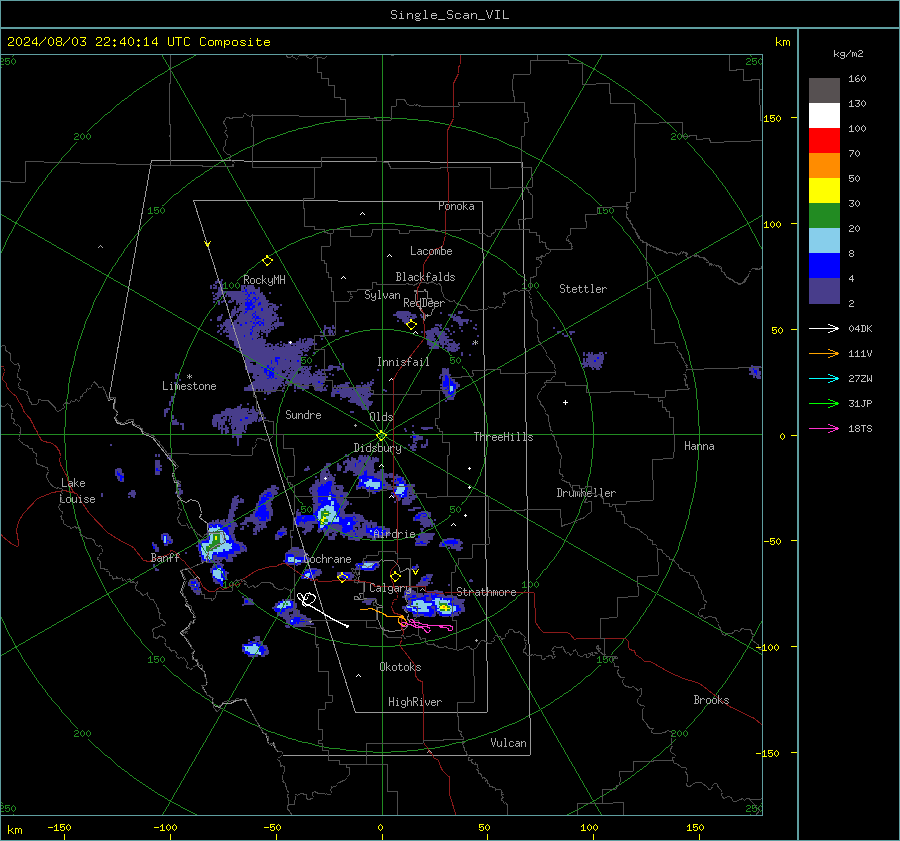Click the green 31JP track arrow in legend
The height and width of the screenshot is (841, 900).
(824, 404)
